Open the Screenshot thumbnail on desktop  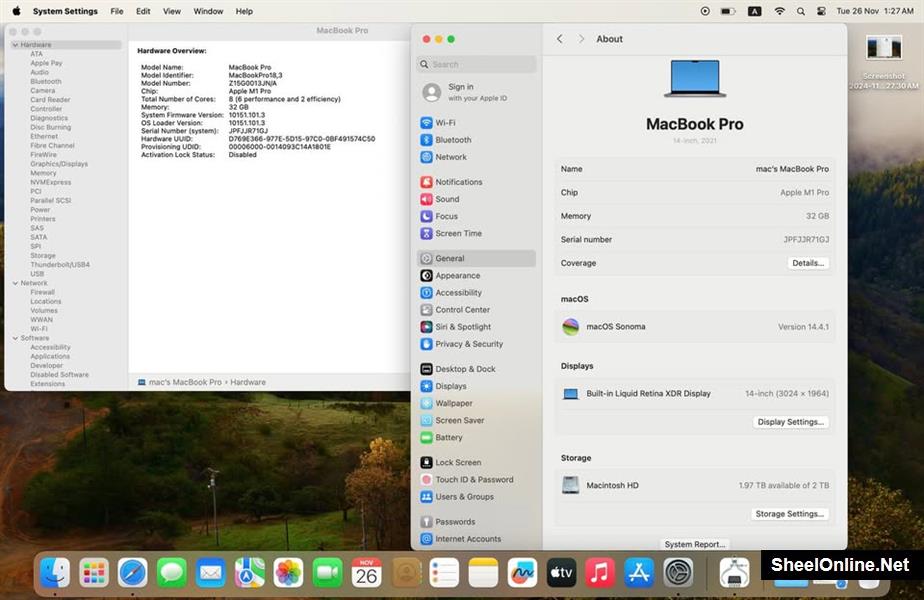pos(883,48)
